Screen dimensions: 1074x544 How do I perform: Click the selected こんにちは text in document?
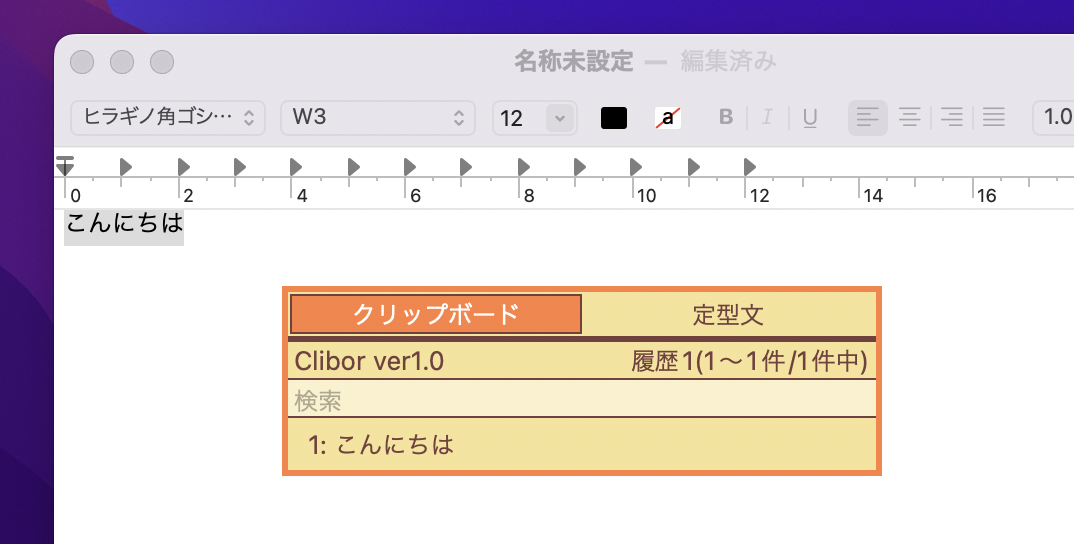[x=124, y=223]
